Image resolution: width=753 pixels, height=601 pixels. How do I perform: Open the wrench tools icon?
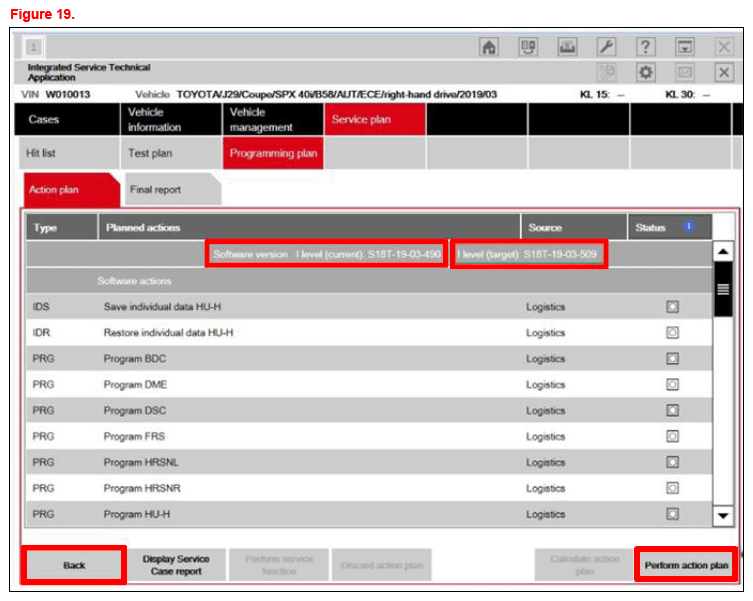tap(606, 47)
